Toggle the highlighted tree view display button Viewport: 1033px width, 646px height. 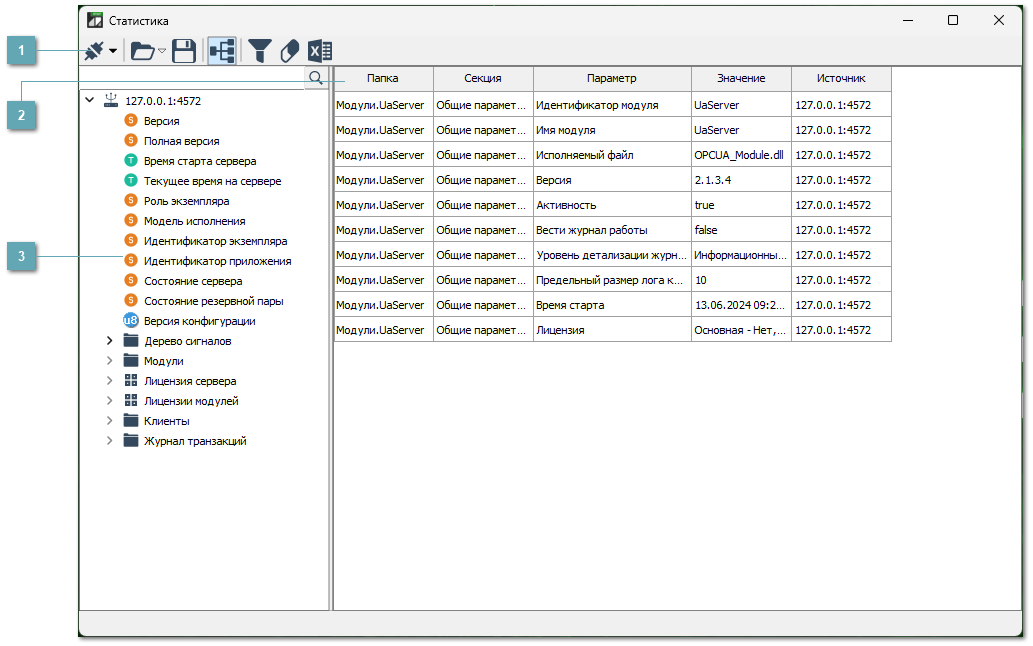coord(222,51)
